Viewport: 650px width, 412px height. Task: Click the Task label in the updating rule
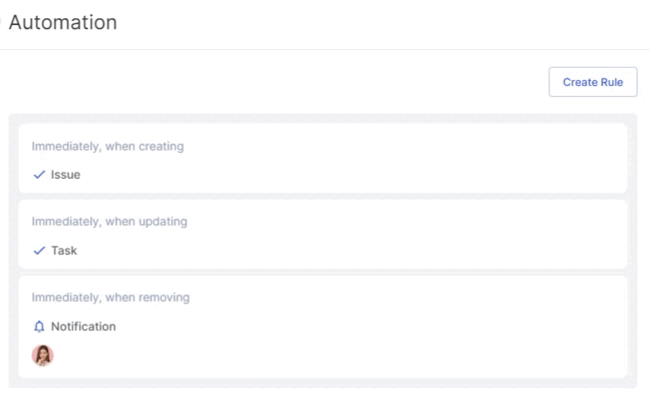tap(64, 250)
